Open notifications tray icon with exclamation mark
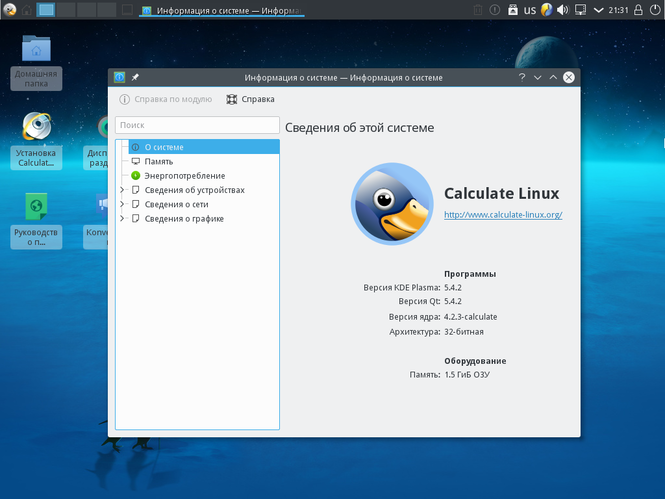This screenshot has width=665, height=499. coord(495,10)
